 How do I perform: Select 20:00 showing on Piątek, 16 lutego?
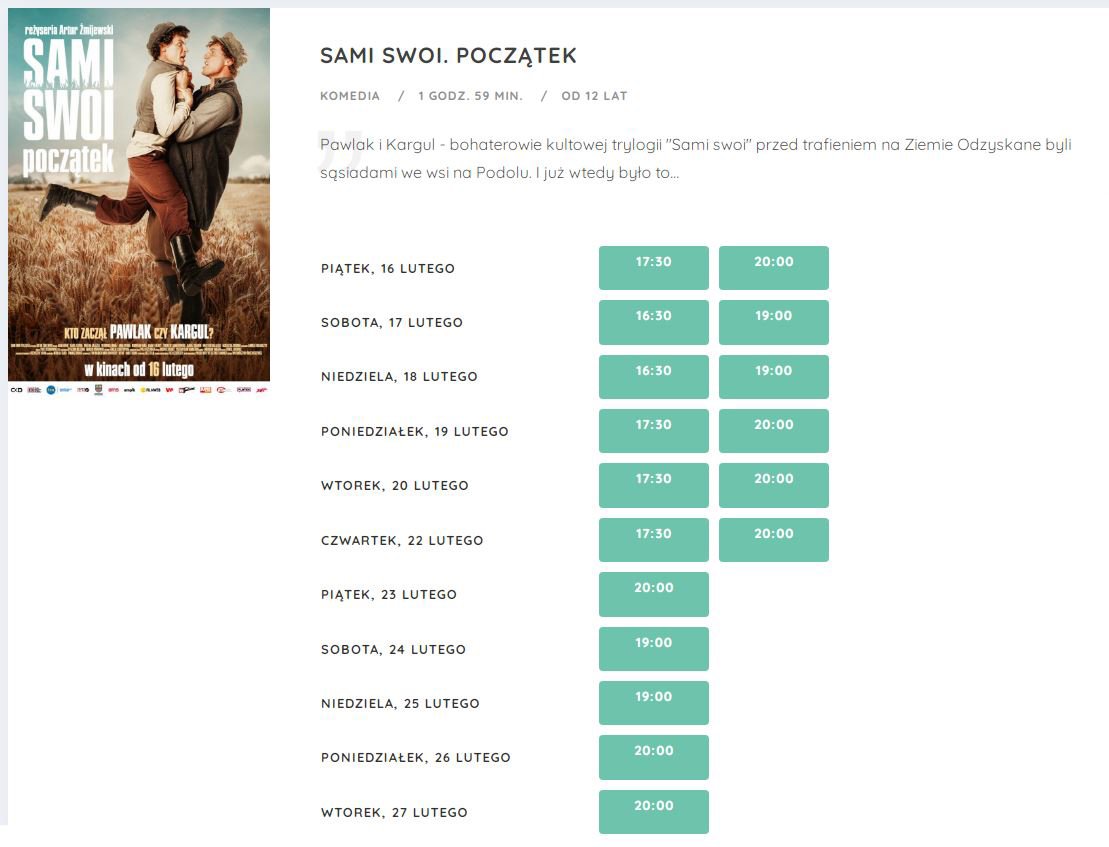(x=774, y=268)
